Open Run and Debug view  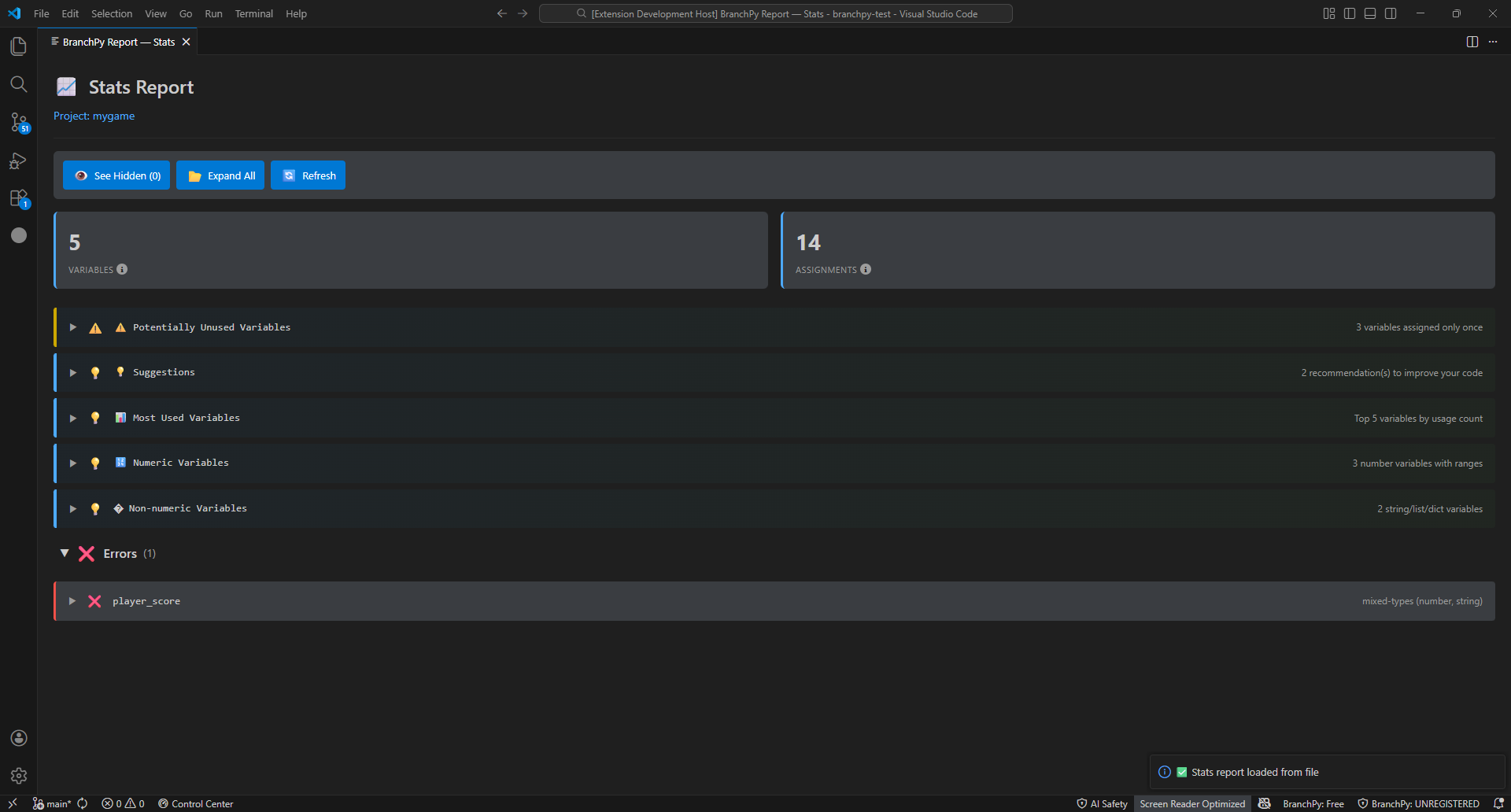19,161
